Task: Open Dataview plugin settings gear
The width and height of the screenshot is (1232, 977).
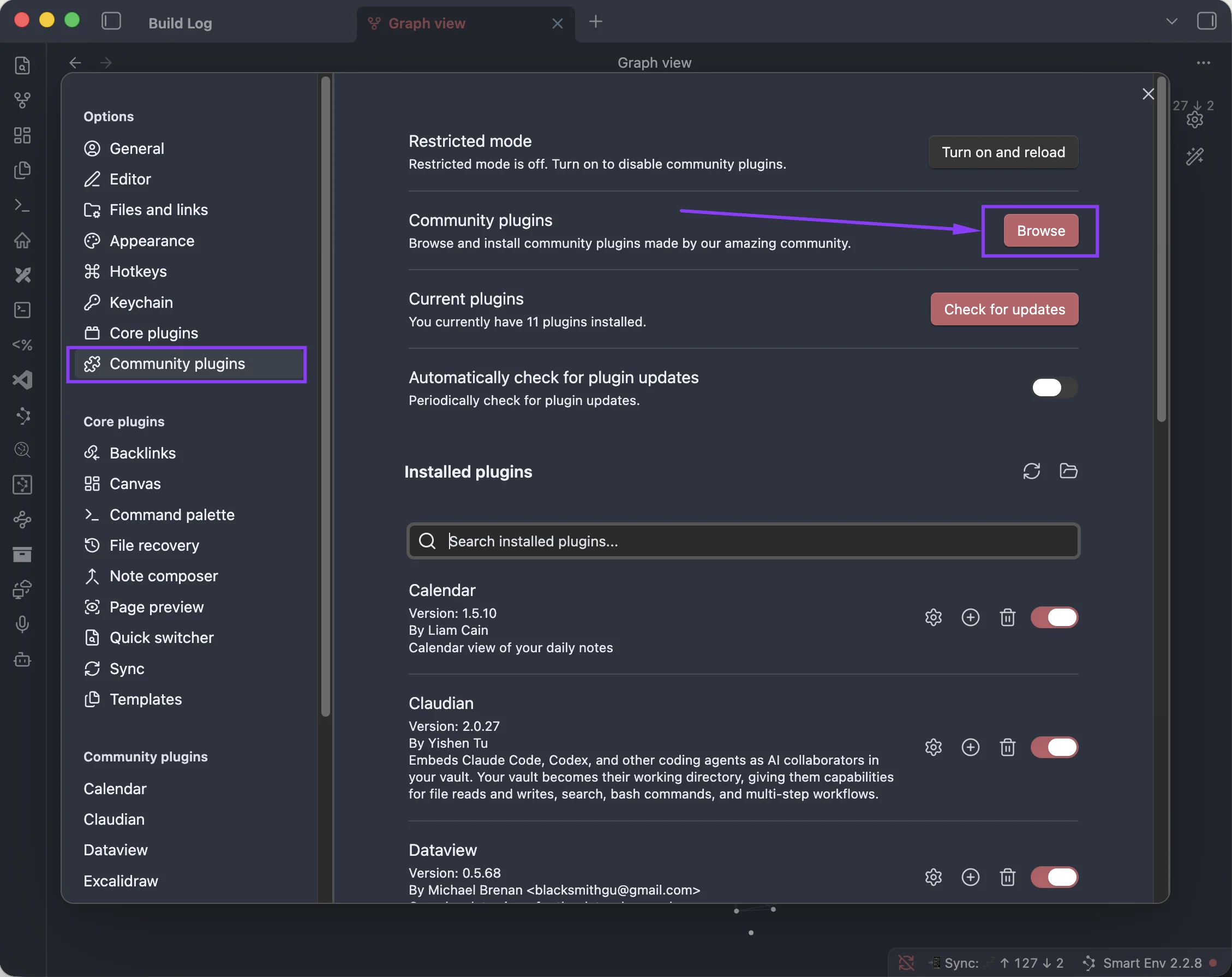Action: click(933, 877)
